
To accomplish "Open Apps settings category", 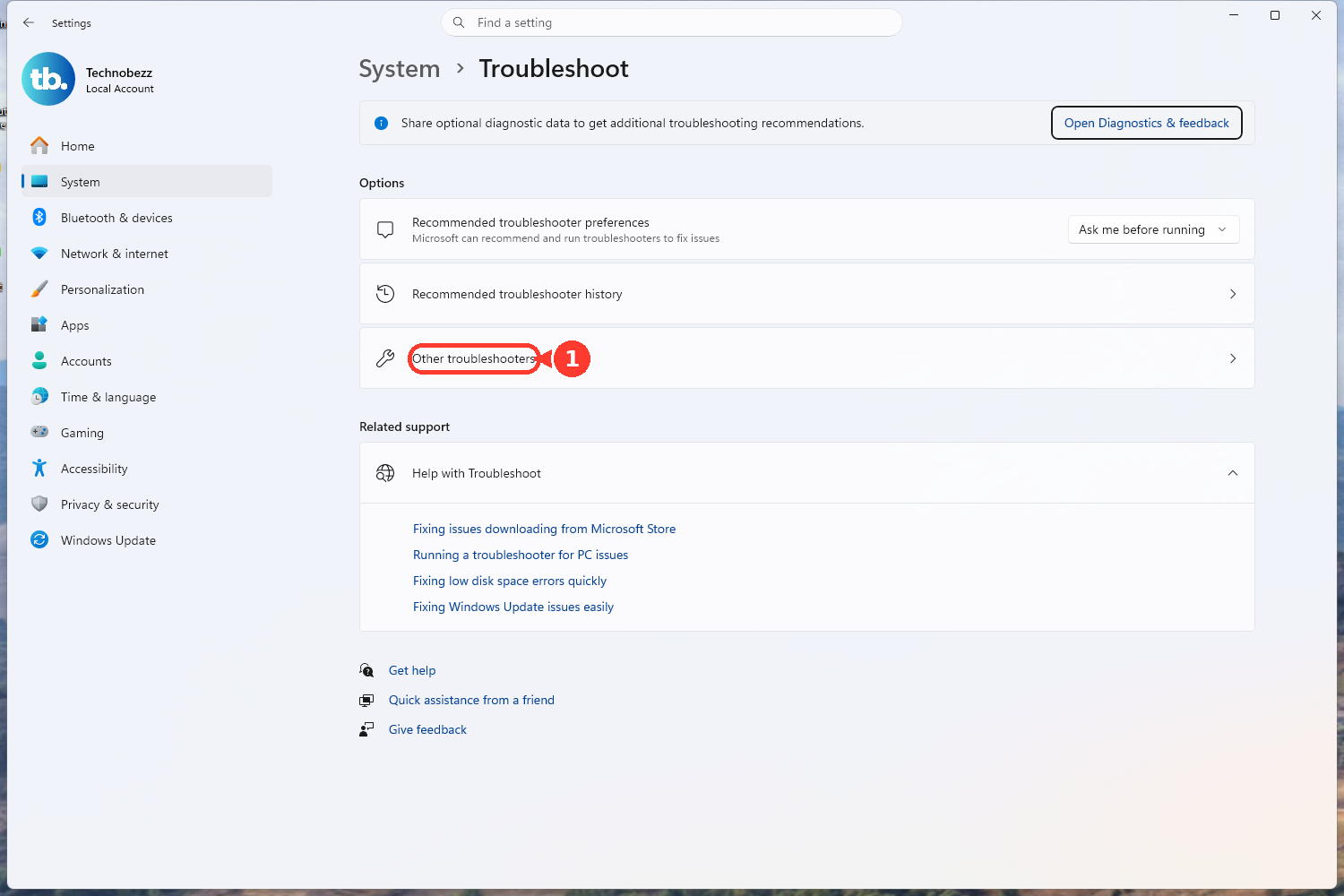I will (x=147, y=324).
